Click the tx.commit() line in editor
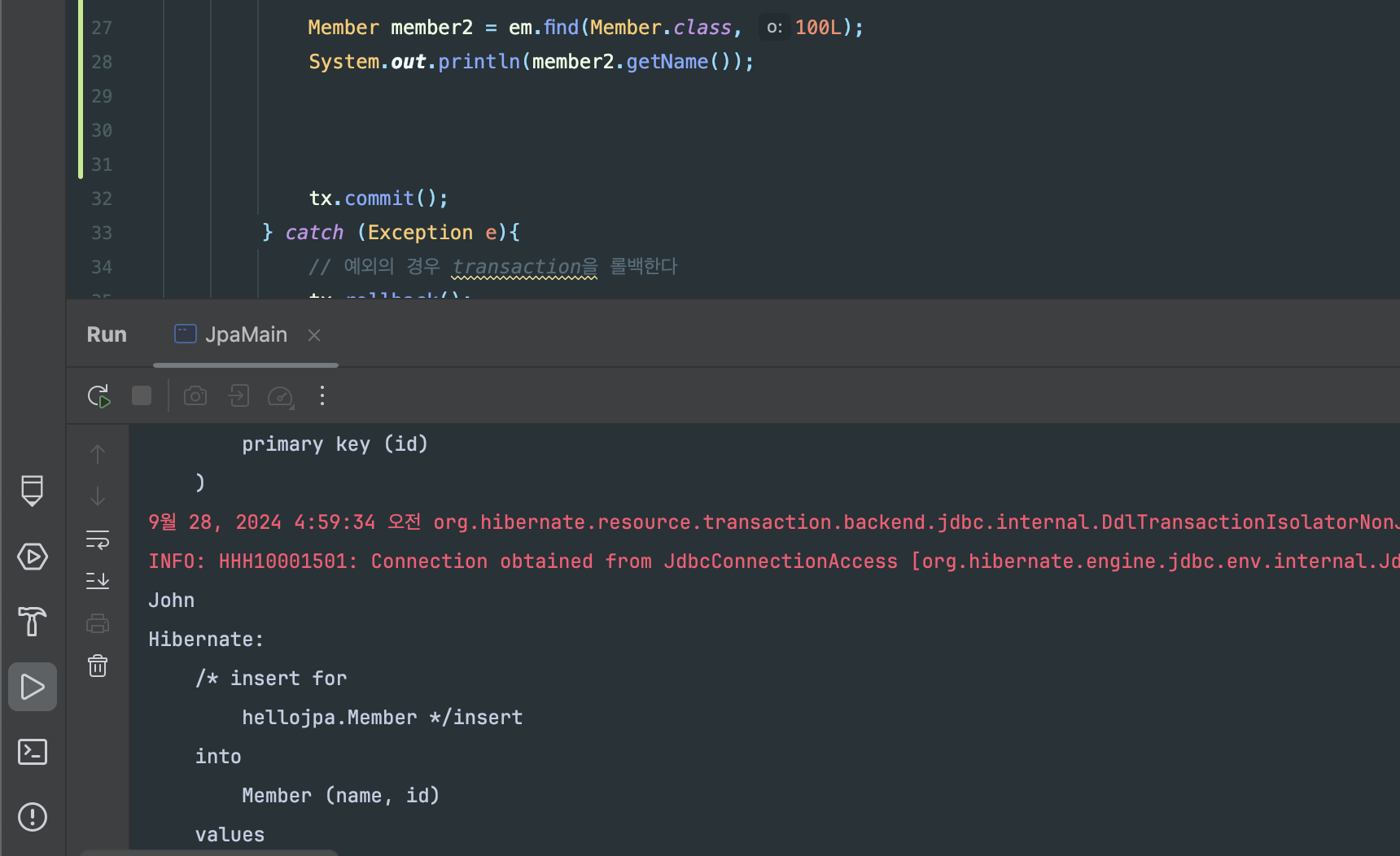1400x856 pixels. 378,199
